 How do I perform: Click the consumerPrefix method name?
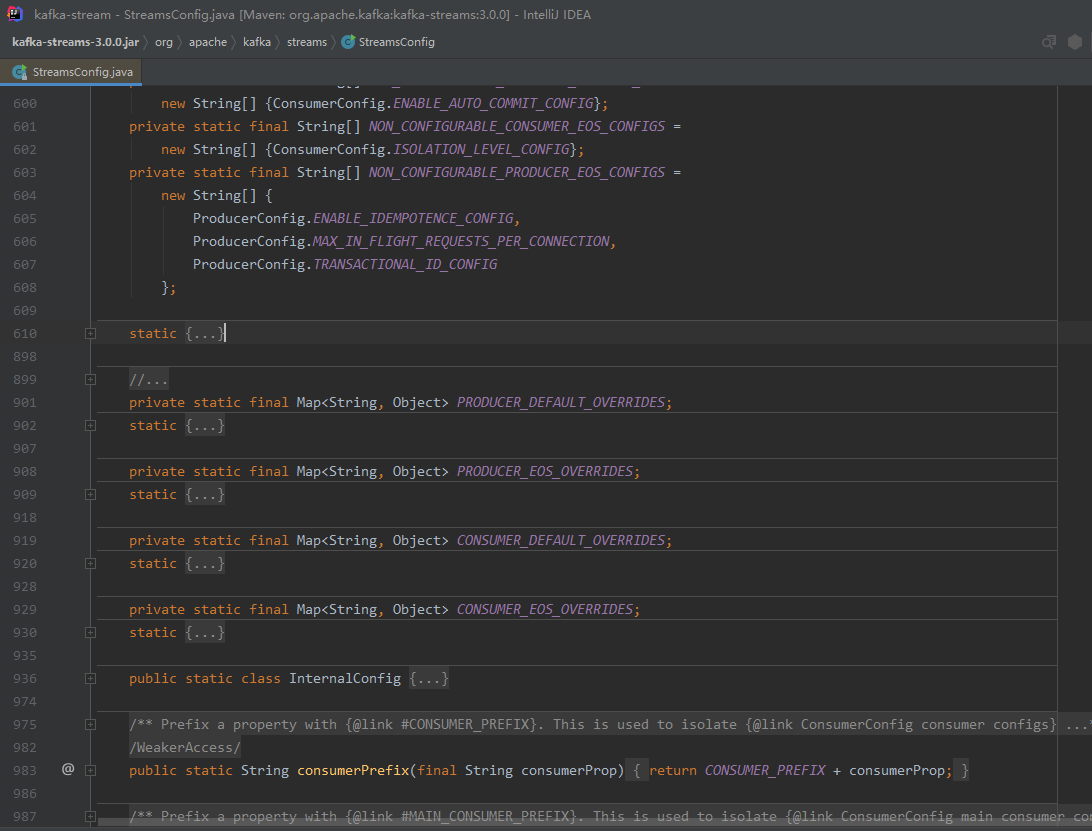[x=353, y=770]
